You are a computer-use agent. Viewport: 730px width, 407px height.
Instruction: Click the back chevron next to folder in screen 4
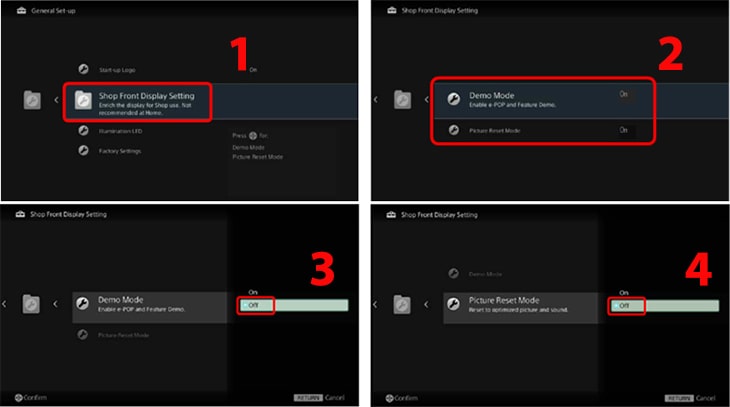tap(426, 304)
